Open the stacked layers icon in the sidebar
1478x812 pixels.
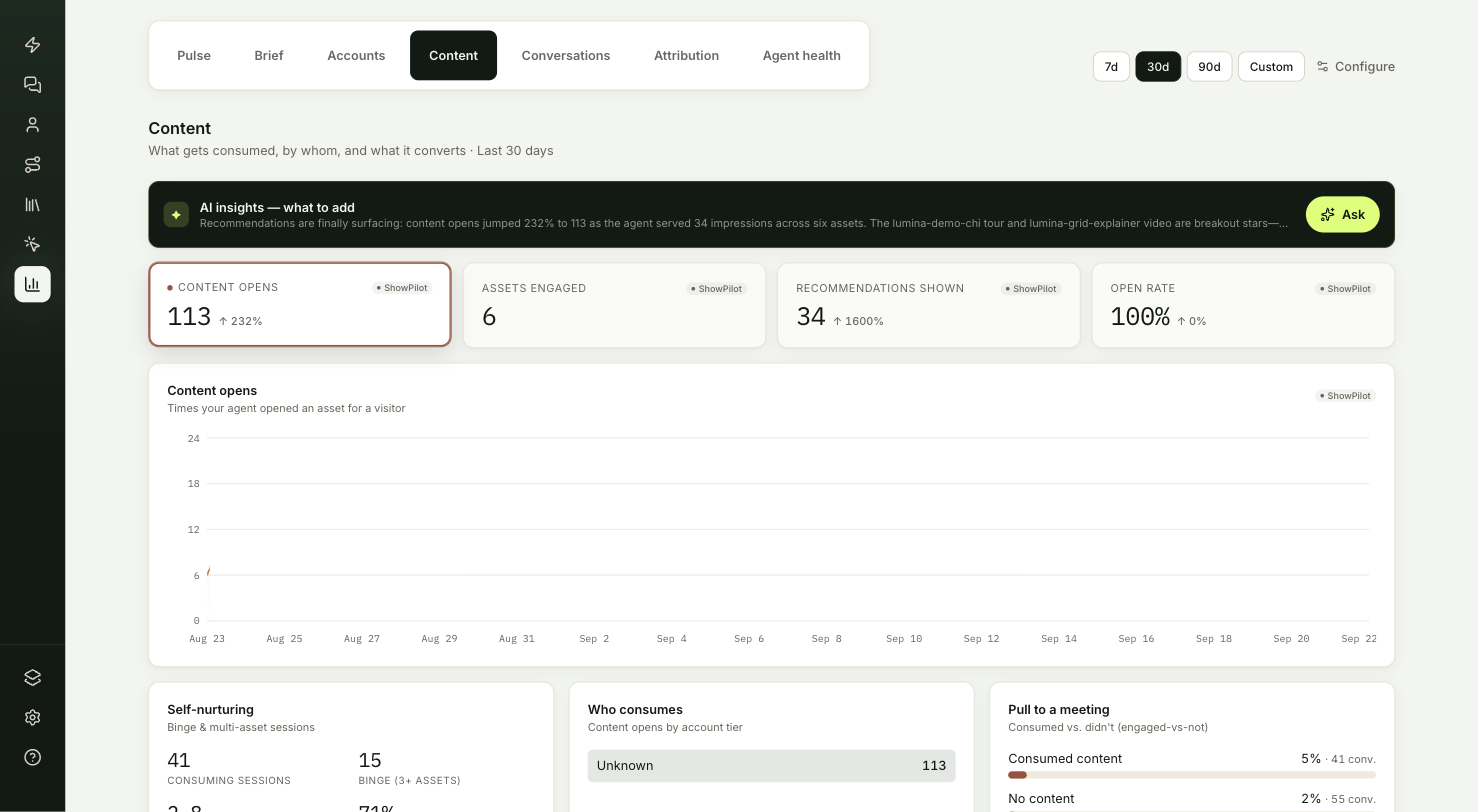click(x=32, y=677)
